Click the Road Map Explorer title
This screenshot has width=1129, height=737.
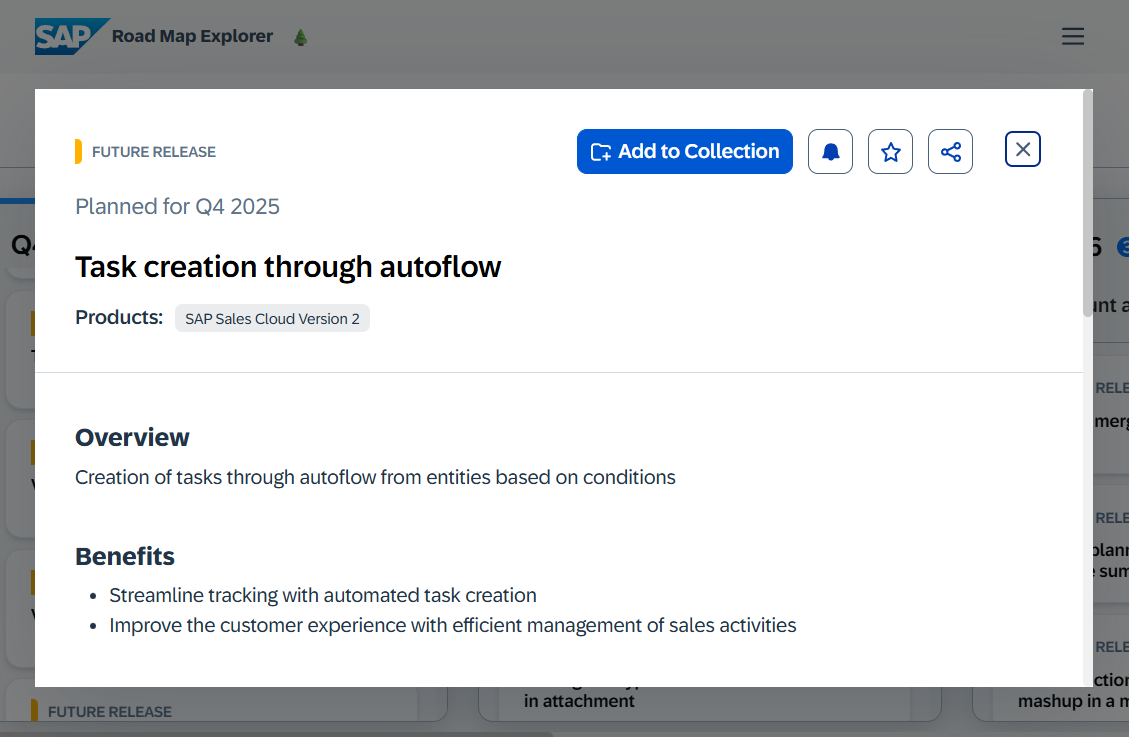[x=192, y=37]
